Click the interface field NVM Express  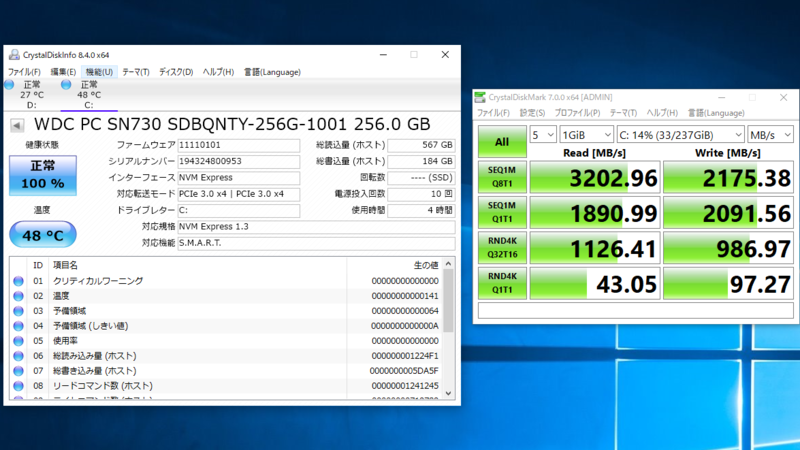pos(238,178)
